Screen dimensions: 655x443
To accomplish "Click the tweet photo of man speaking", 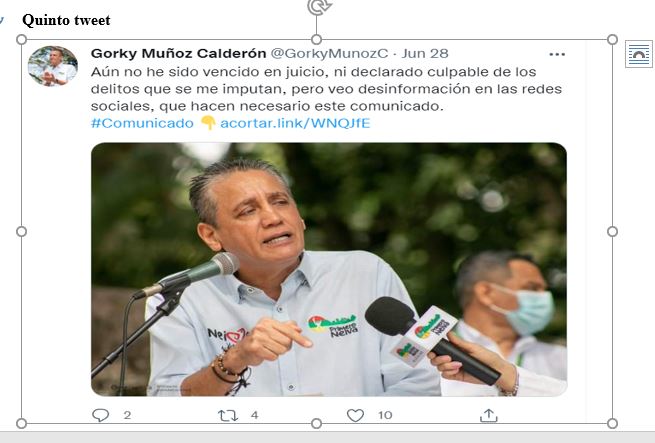I will click(x=329, y=270).
